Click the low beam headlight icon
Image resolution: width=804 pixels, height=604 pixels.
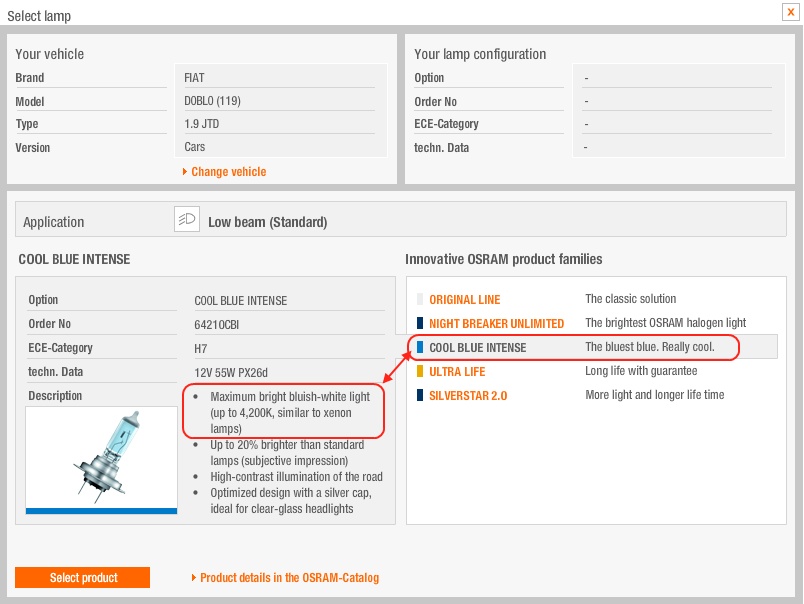point(186,220)
